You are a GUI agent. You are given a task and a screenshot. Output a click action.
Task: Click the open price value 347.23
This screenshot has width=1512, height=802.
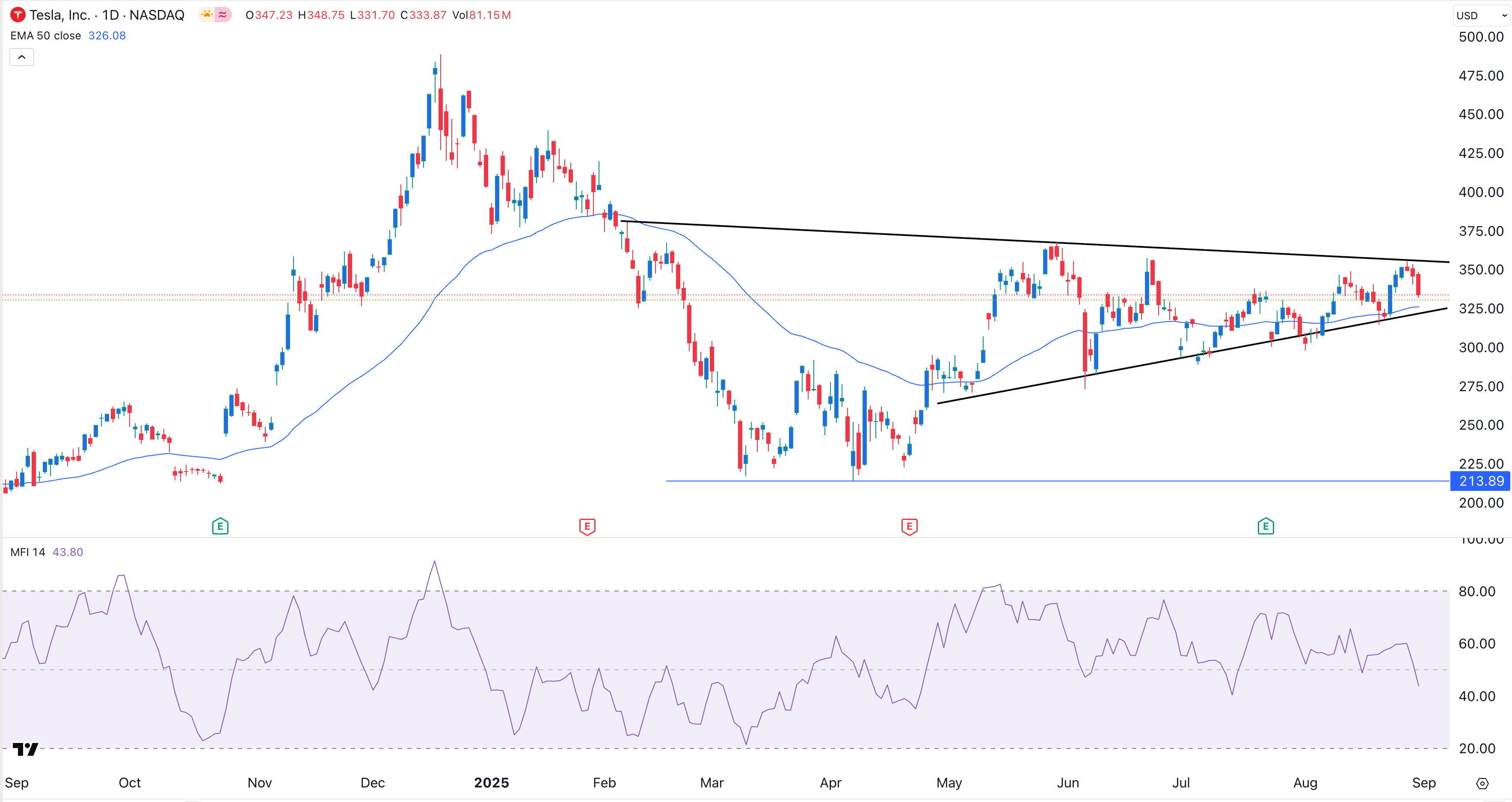pyautogui.click(x=273, y=15)
